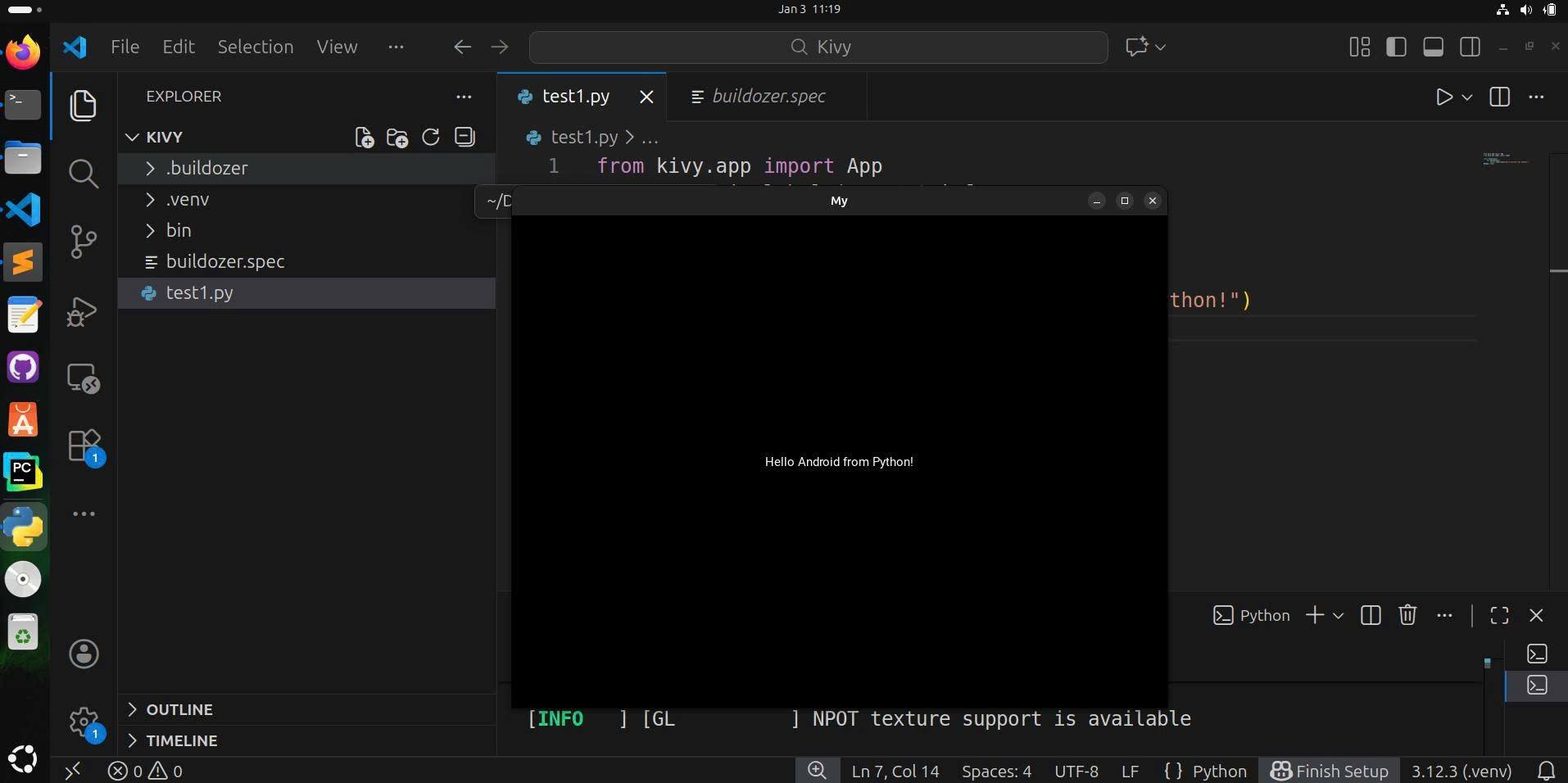The image size is (1568, 783).
Task: Open run options dropdown beside play button
Action: [x=1467, y=97]
